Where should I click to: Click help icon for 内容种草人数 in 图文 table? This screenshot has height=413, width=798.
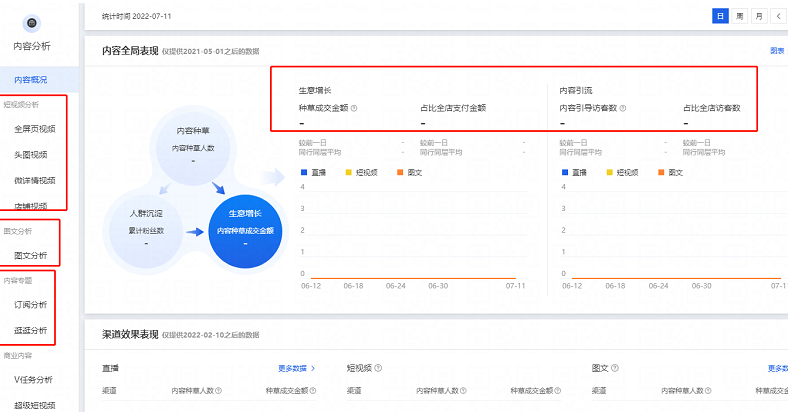708,391
